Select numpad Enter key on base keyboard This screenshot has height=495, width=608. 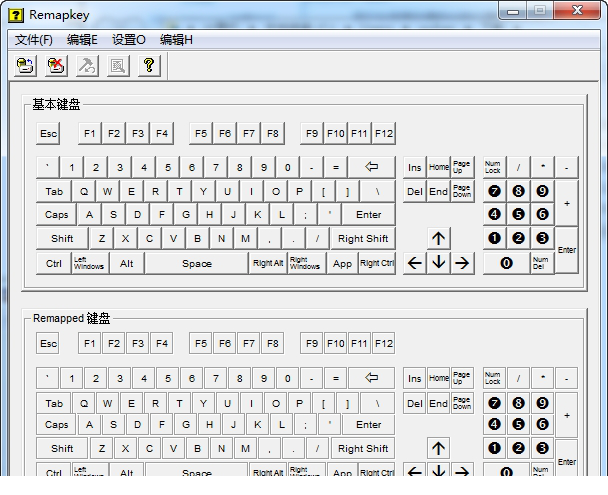coord(567,250)
